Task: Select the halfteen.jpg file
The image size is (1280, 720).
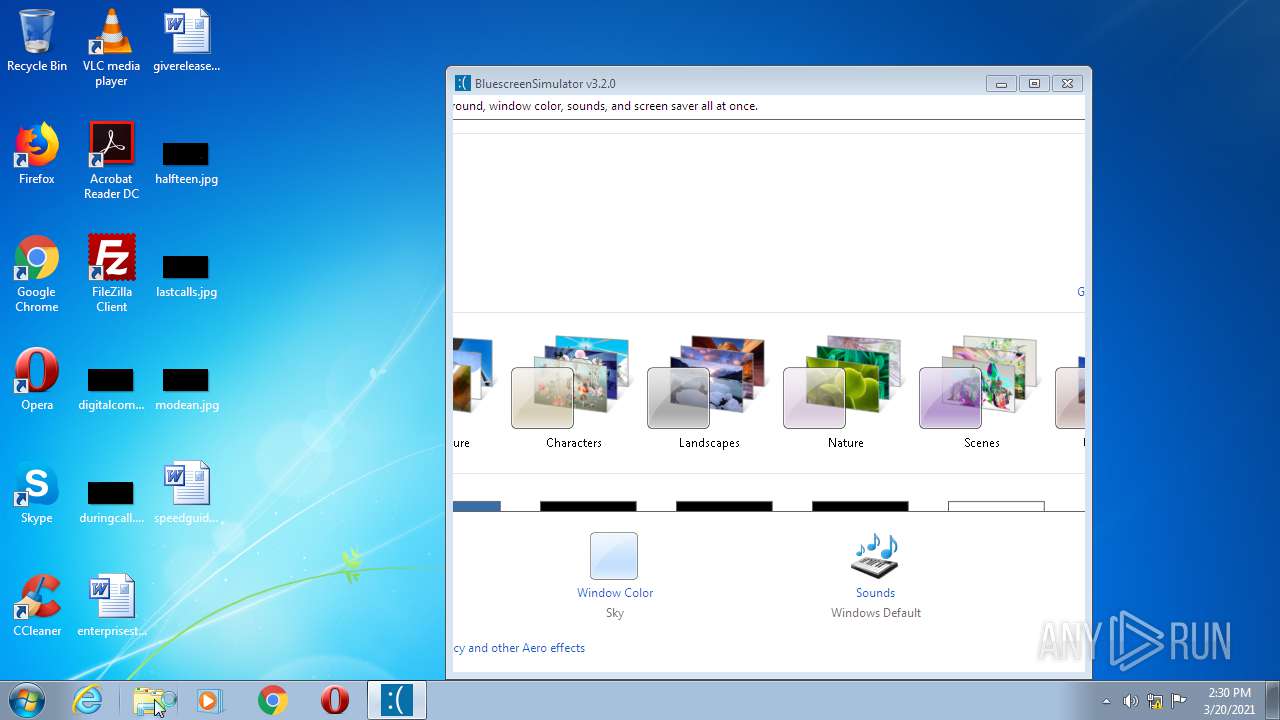Action: (x=186, y=160)
